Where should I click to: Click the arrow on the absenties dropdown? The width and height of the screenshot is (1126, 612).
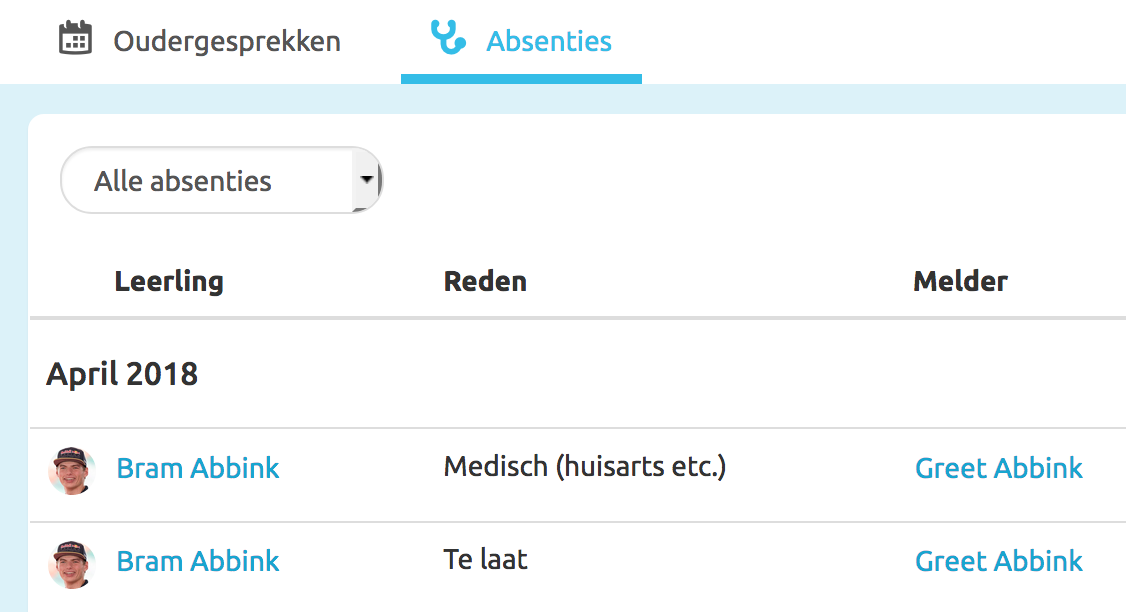pos(367,180)
